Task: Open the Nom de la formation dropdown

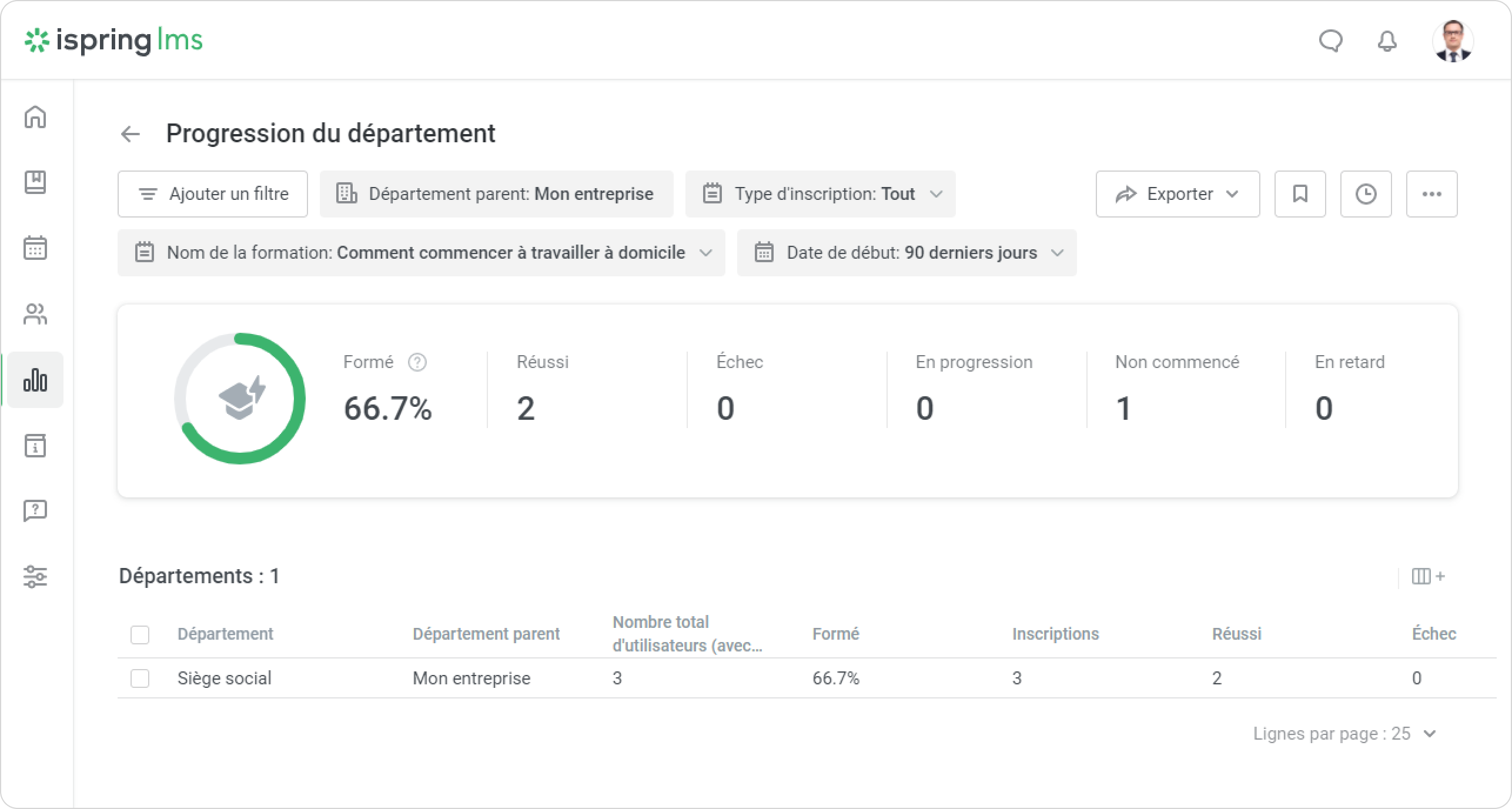Action: tap(421, 253)
